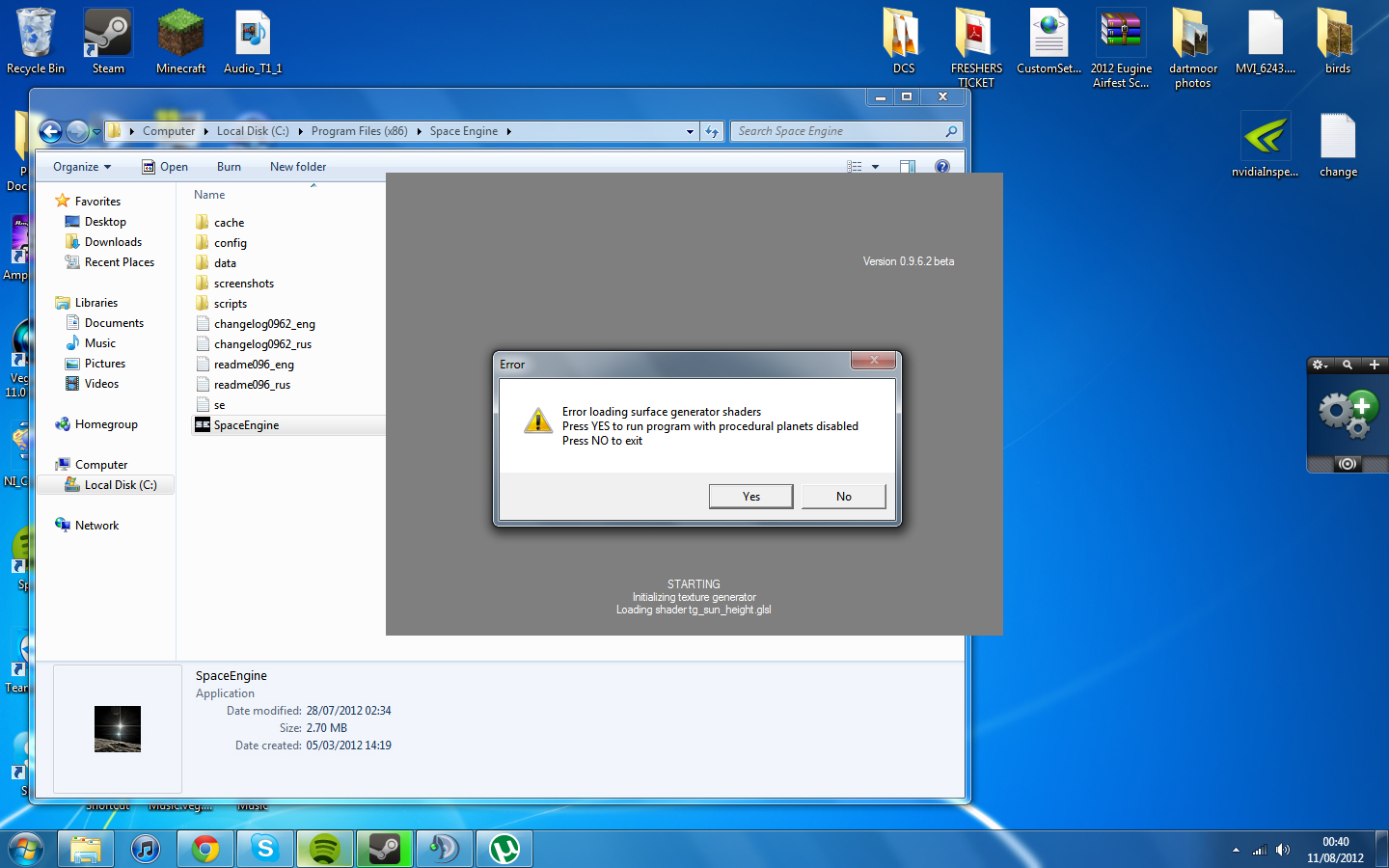Click the Explorer help question mark icon

click(x=941, y=167)
